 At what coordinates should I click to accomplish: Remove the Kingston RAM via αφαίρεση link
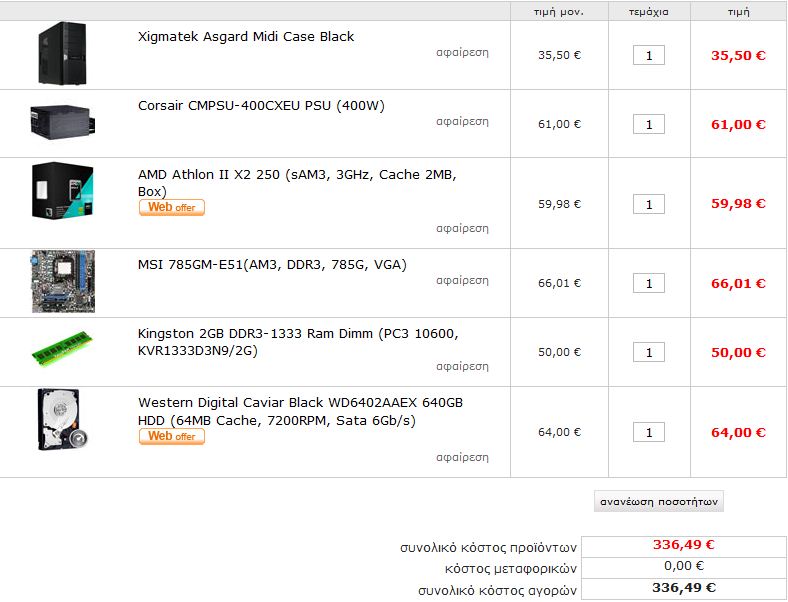tap(462, 367)
